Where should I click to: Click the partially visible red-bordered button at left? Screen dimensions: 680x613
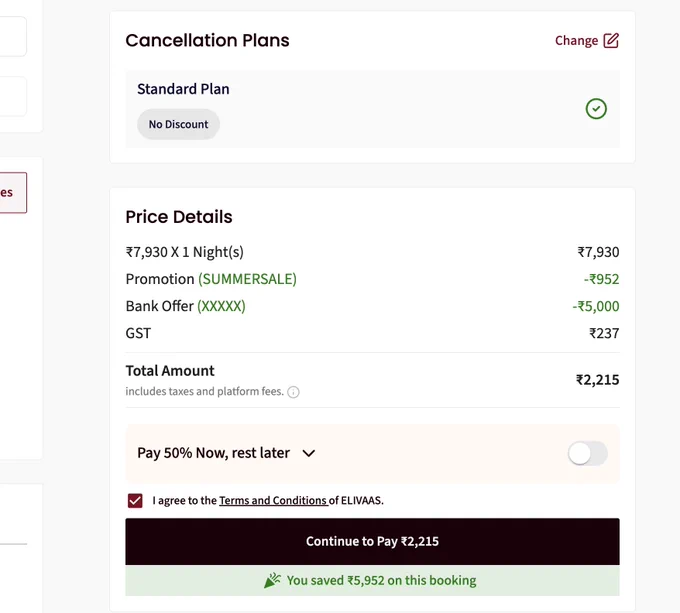pos(13,192)
